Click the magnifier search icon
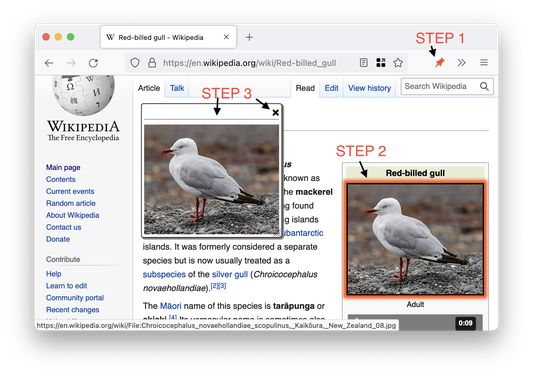The image size is (533, 376). pyautogui.click(x=484, y=86)
